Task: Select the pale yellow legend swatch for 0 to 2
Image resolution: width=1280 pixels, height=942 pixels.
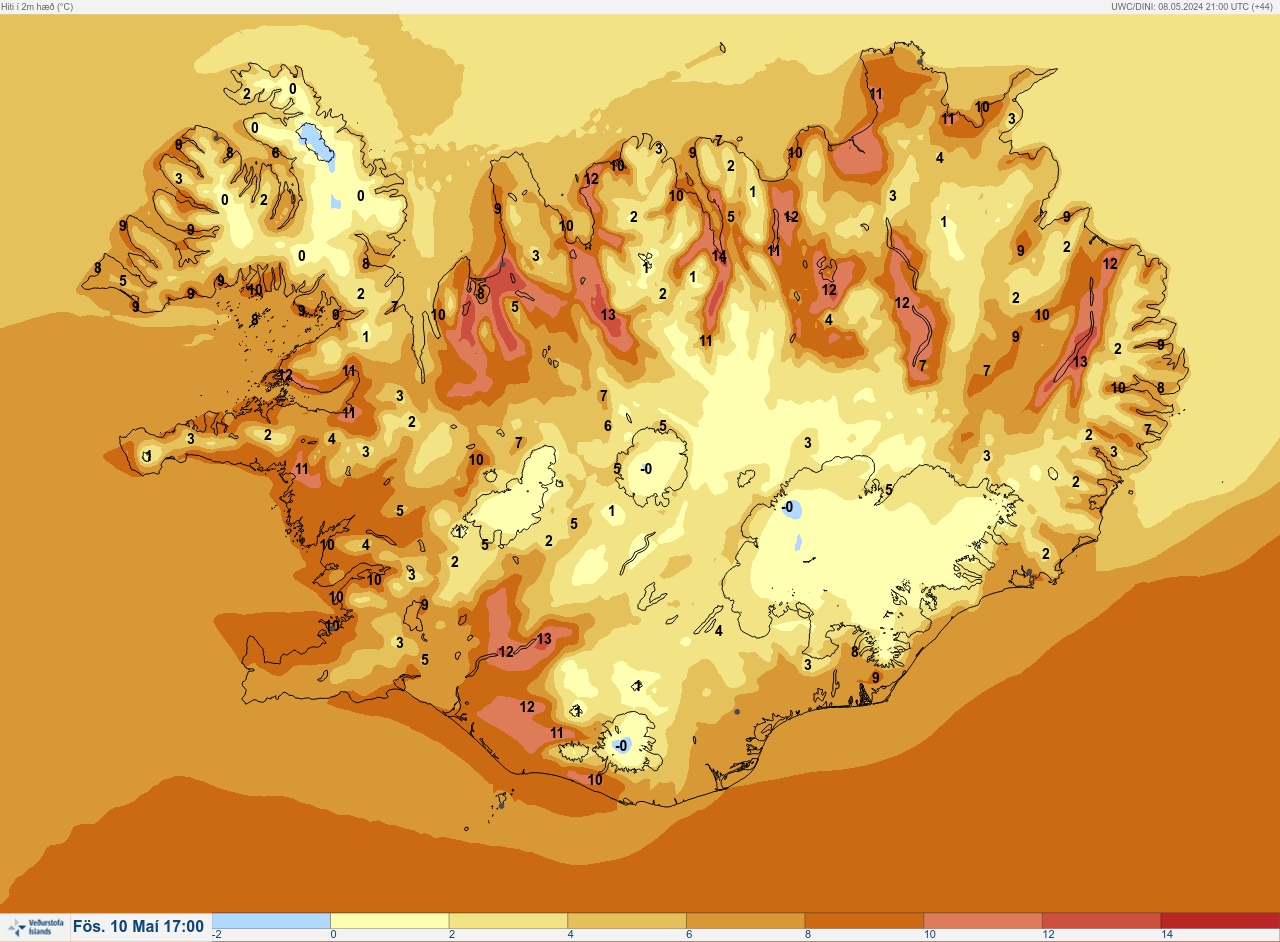Action: tap(389, 920)
